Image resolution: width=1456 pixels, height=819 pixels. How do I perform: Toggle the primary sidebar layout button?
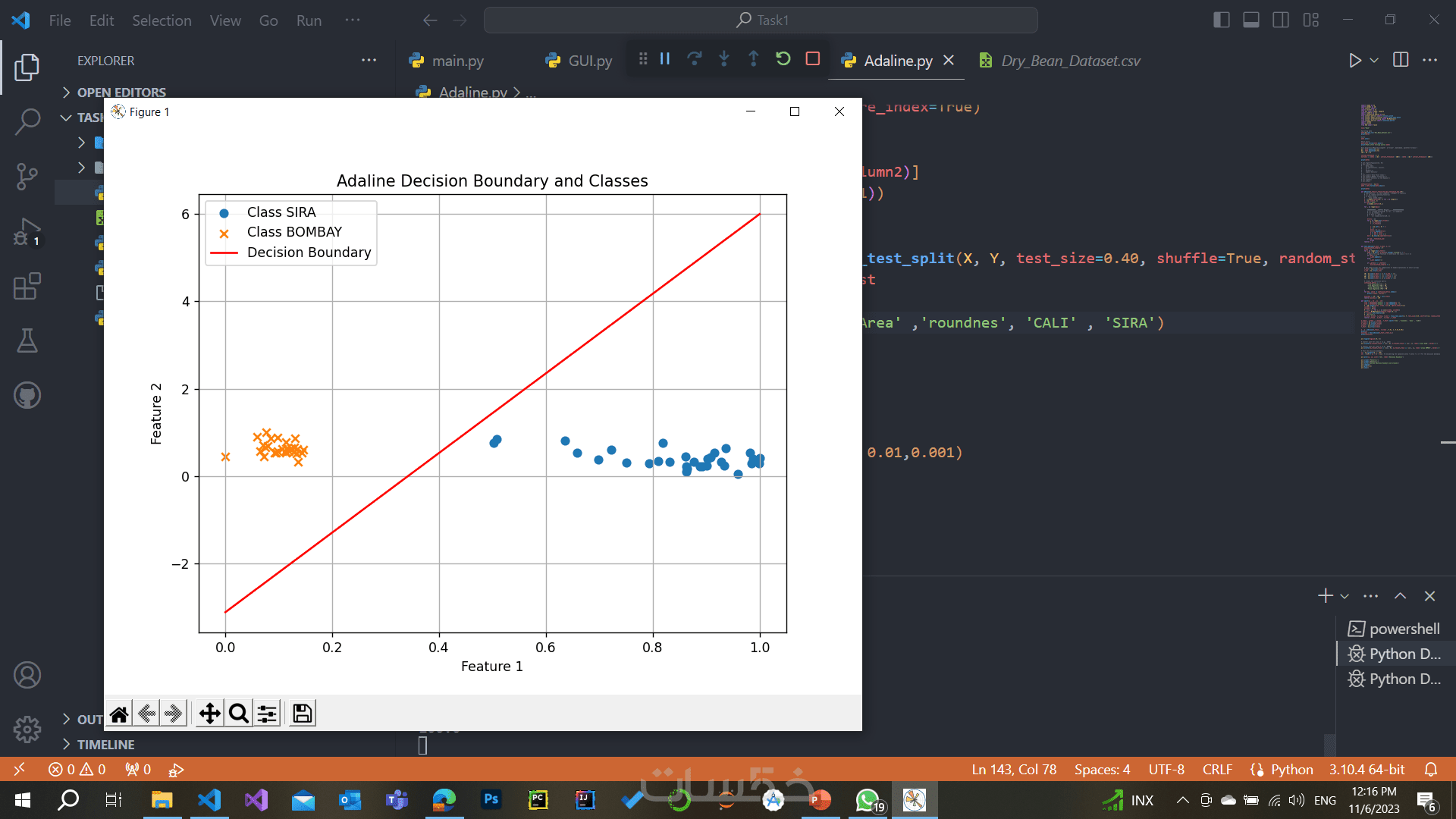click(x=1221, y=20)
